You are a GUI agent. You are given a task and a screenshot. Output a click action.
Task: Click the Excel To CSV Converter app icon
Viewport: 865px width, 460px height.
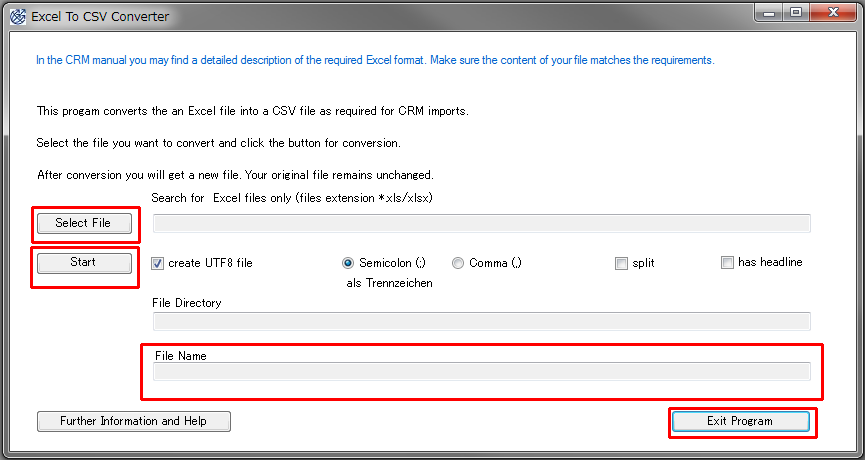point(16,16)
